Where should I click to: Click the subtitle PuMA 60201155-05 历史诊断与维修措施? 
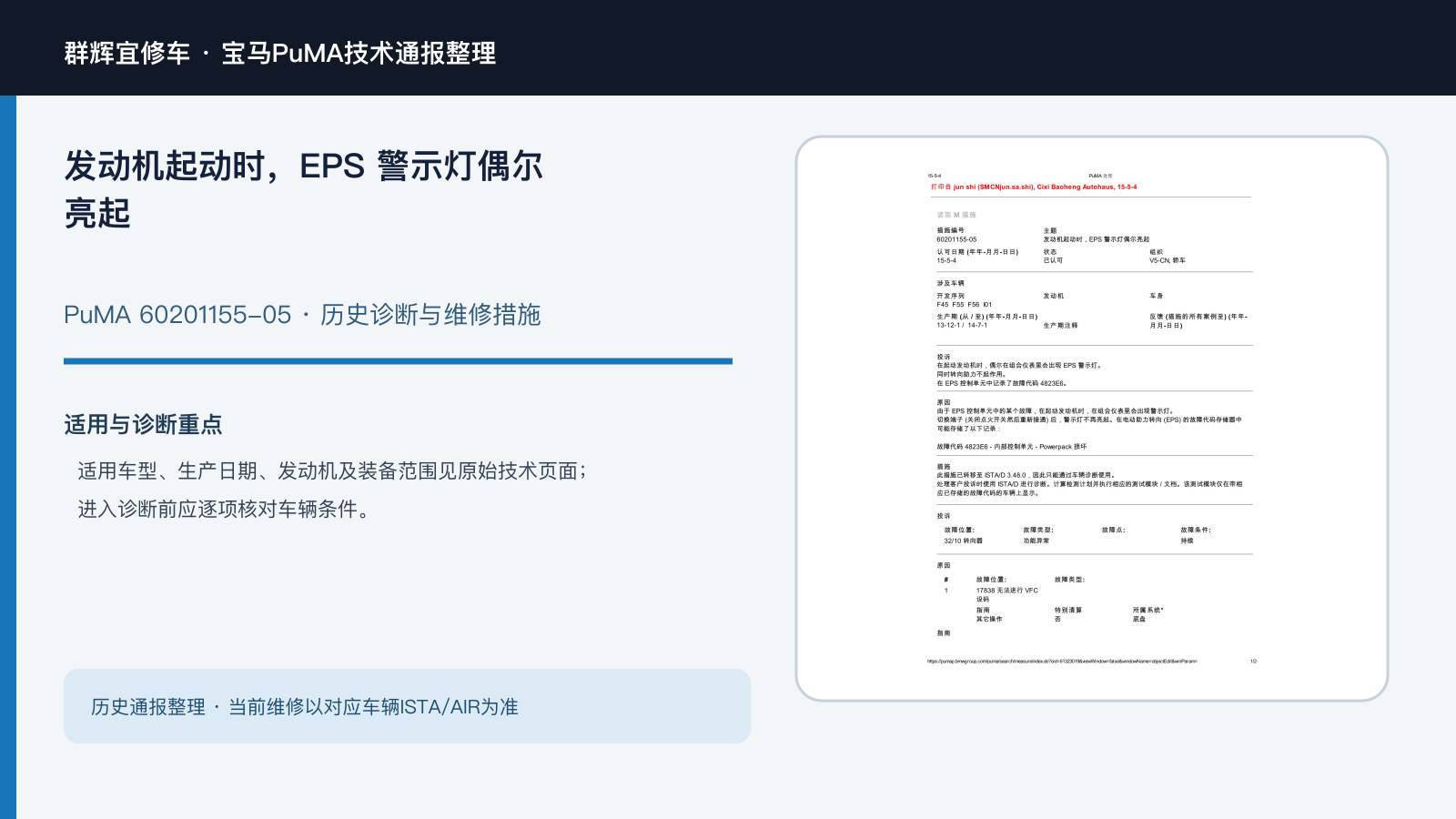pos(302,315)
